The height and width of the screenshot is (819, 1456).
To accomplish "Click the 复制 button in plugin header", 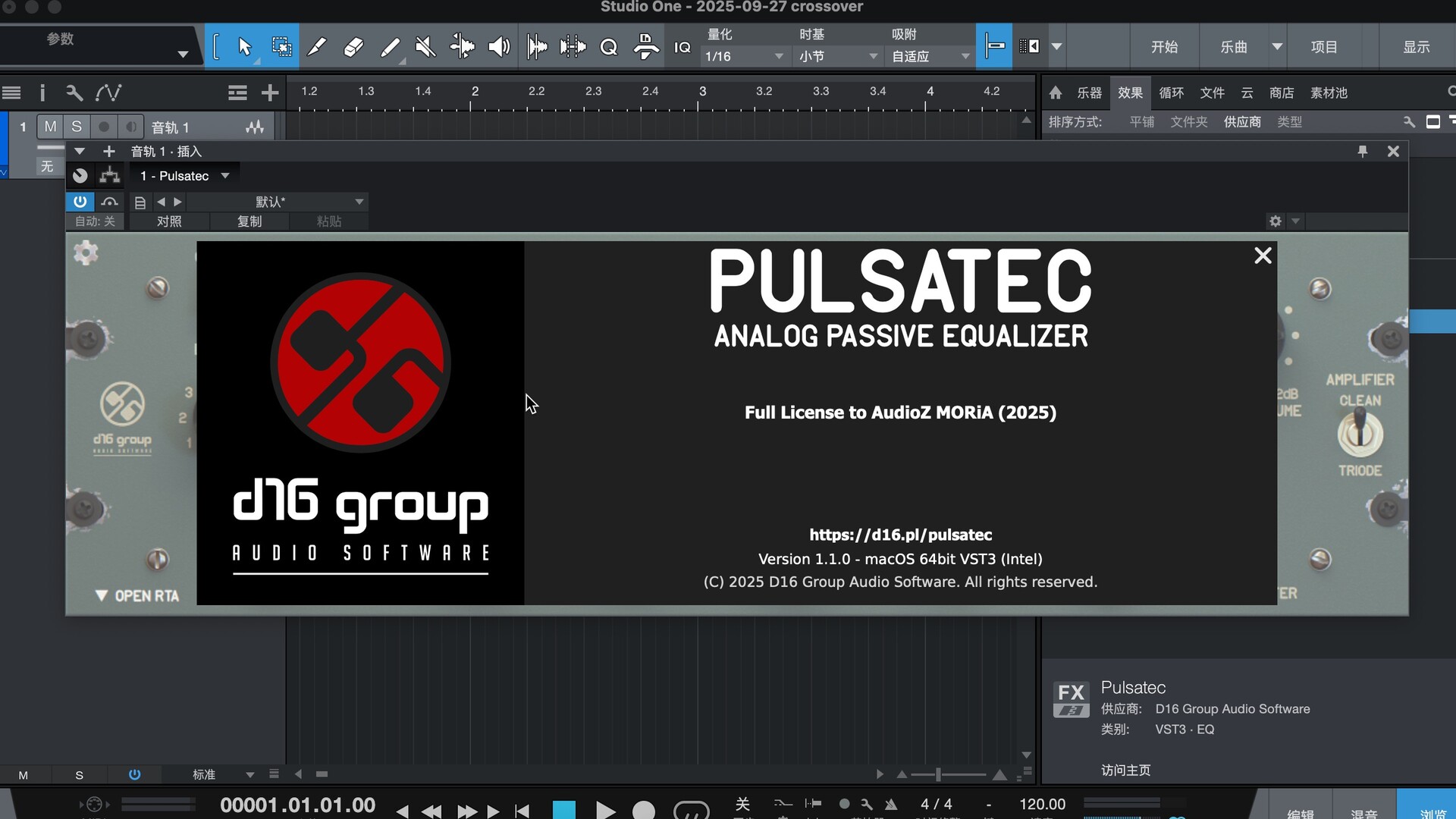I will pos(249,221).
